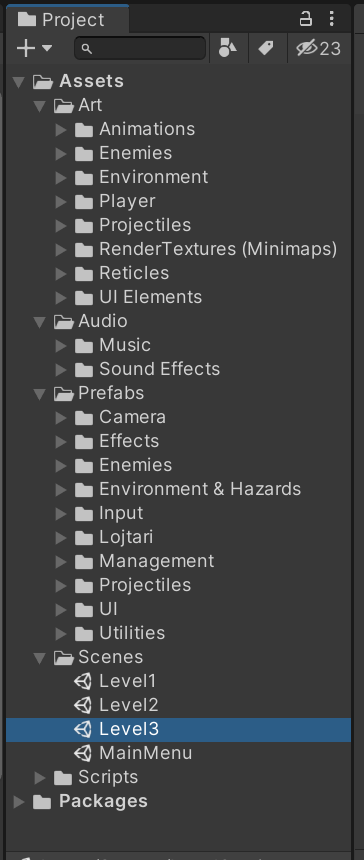Image resolution: width=364 pixels, height=860 pixels.
Task: Open the Project panel three-dot options menu
Action: point(331,19)
